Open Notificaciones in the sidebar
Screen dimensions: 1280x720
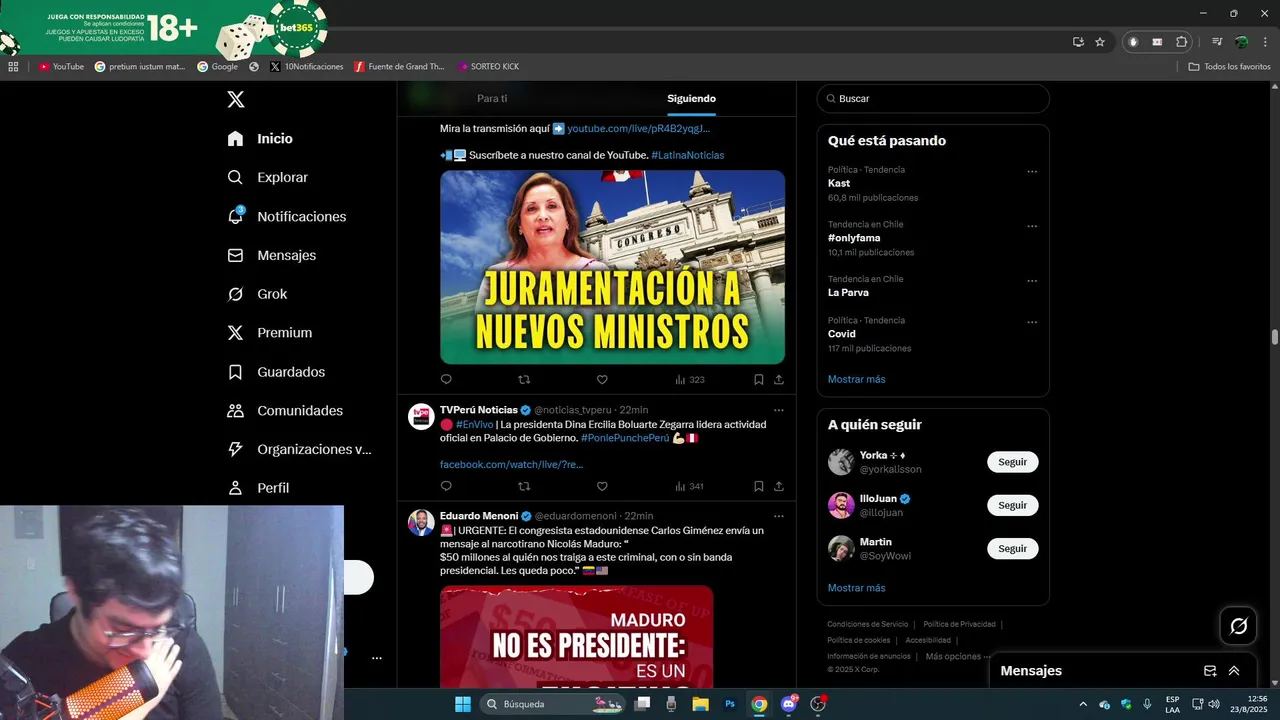click(x=286, y=216)
